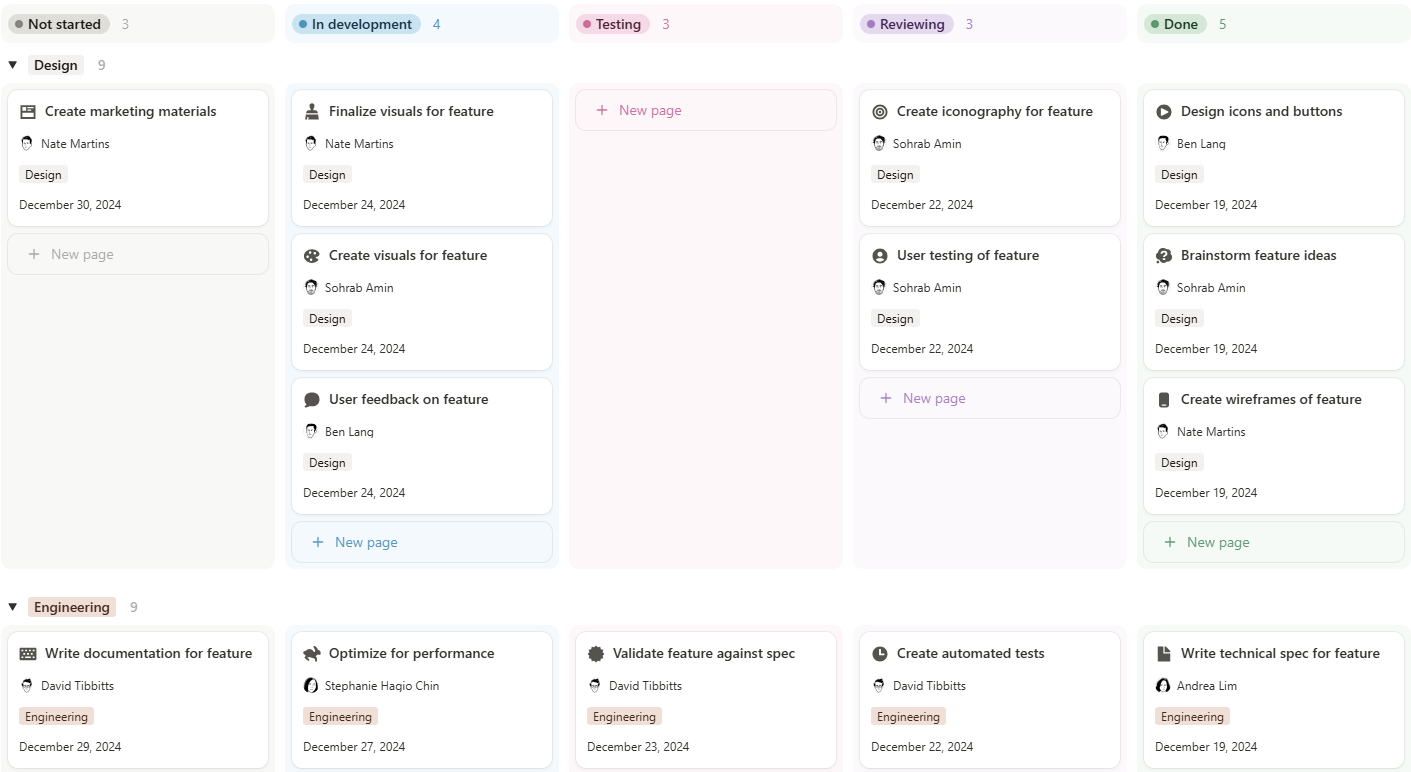1411x772 pixels.
Task: Click Stephanie Haqio Chin name
Action: 382,686
